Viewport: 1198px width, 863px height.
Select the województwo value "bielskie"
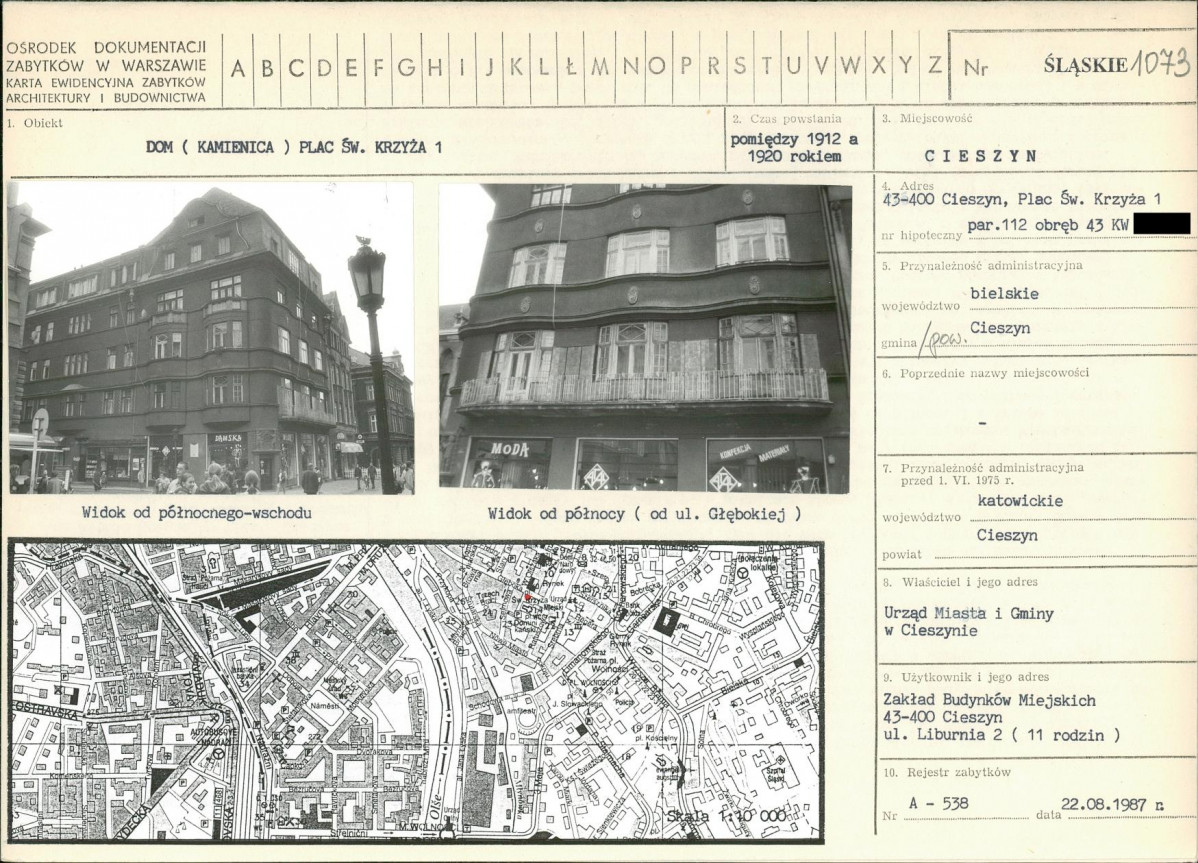point(1004,294)
